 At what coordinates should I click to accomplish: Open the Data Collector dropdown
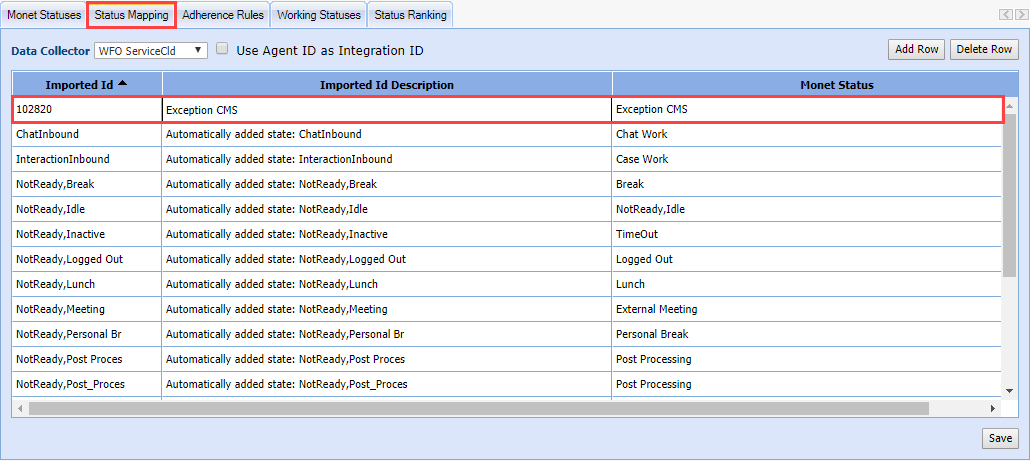tap(151, 50)
